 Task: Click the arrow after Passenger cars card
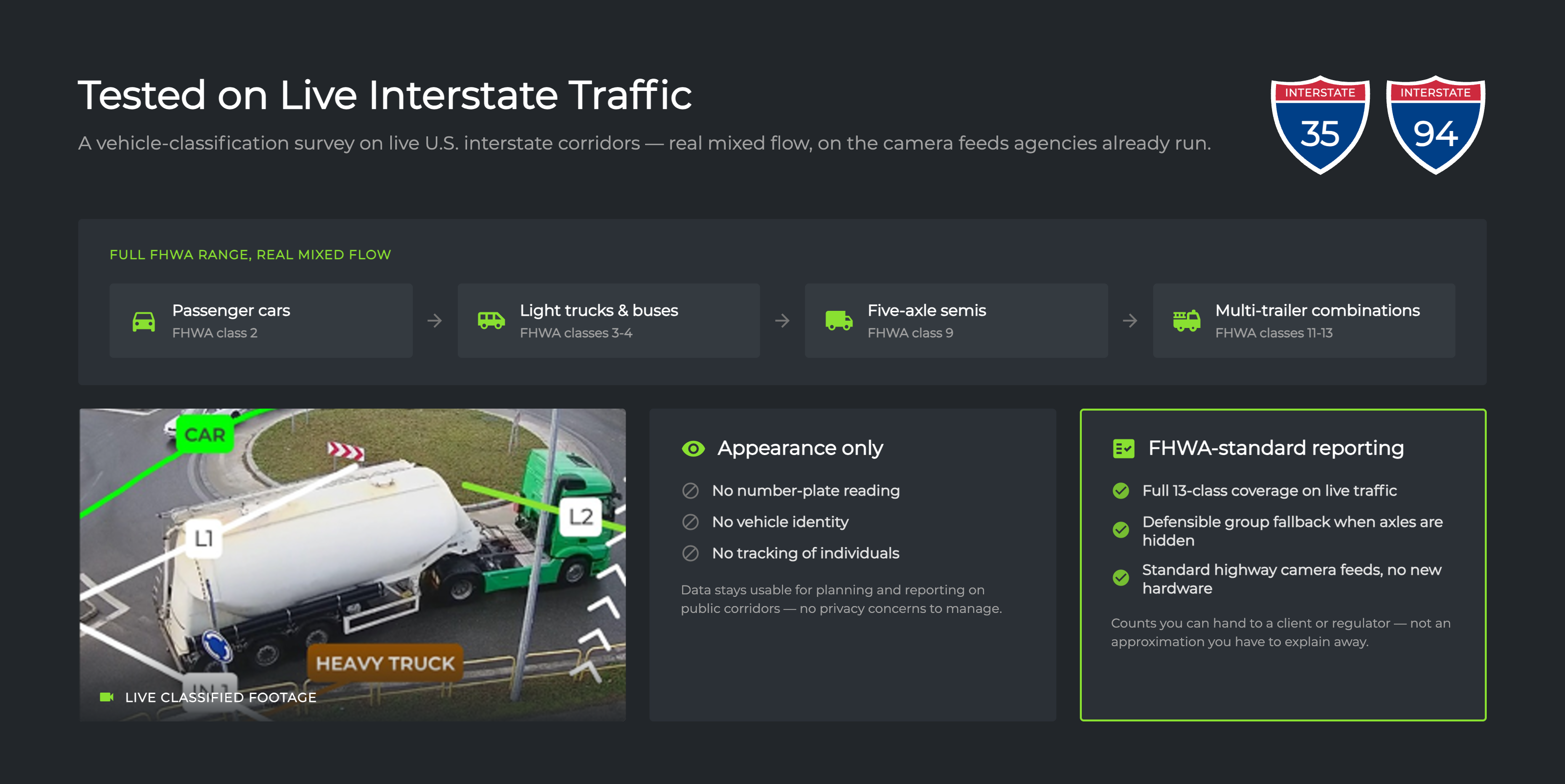click(x=434, y=321)
